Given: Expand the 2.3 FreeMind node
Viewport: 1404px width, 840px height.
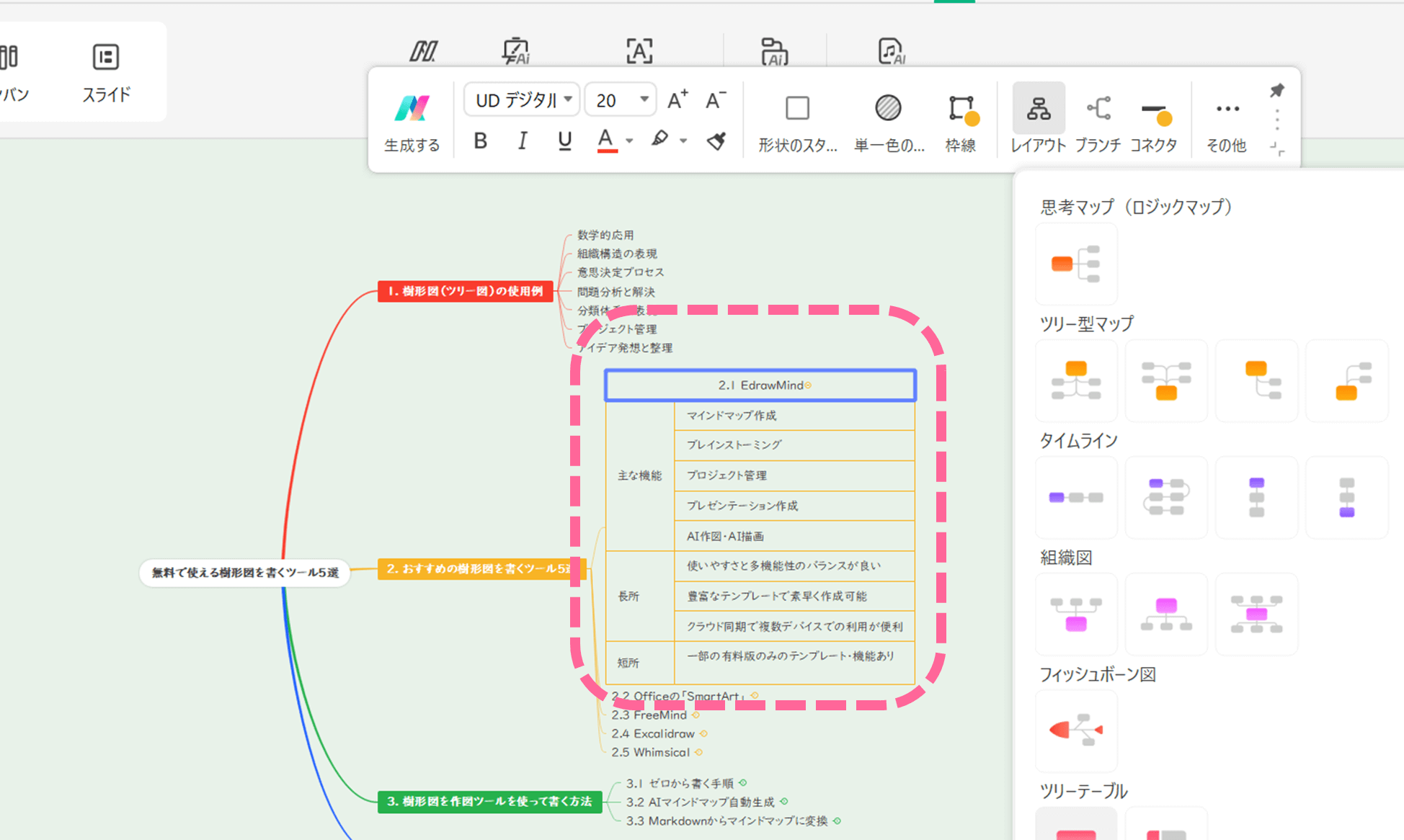Looking at the screenshot, I should point(696,715).
